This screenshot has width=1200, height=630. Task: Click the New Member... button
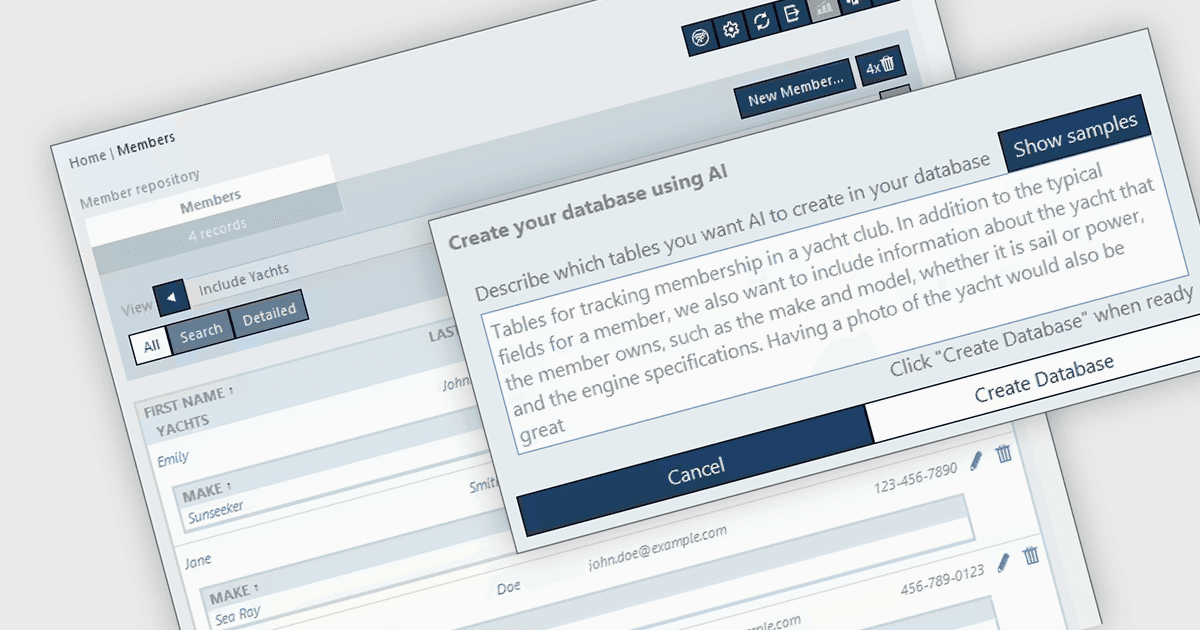(795, 90)
